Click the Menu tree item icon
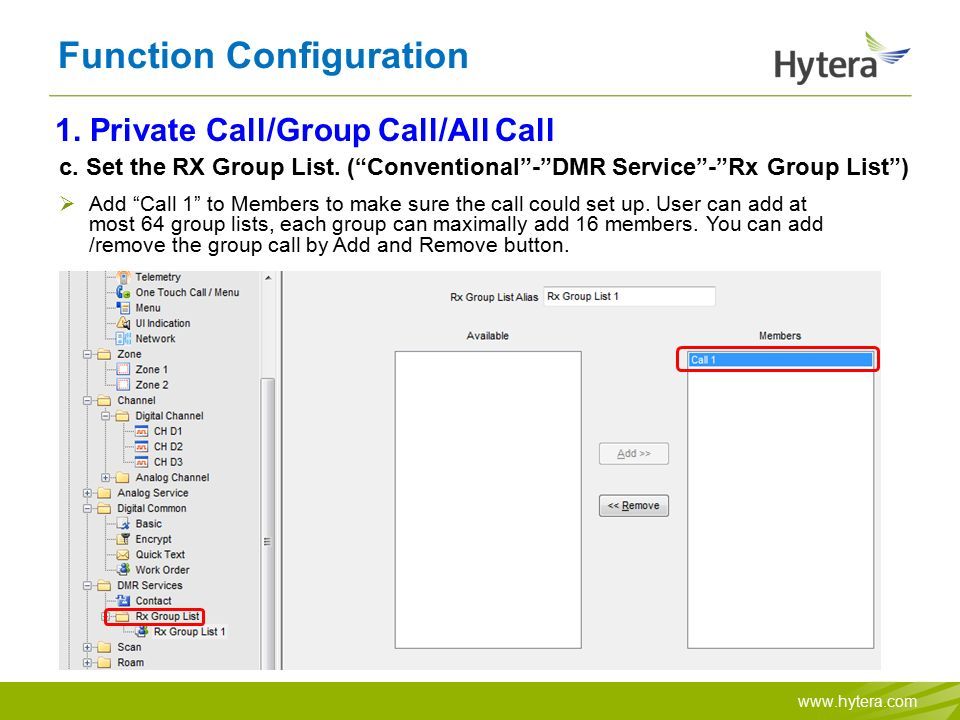Screen dimensions: 960x720 click(123, 308)
